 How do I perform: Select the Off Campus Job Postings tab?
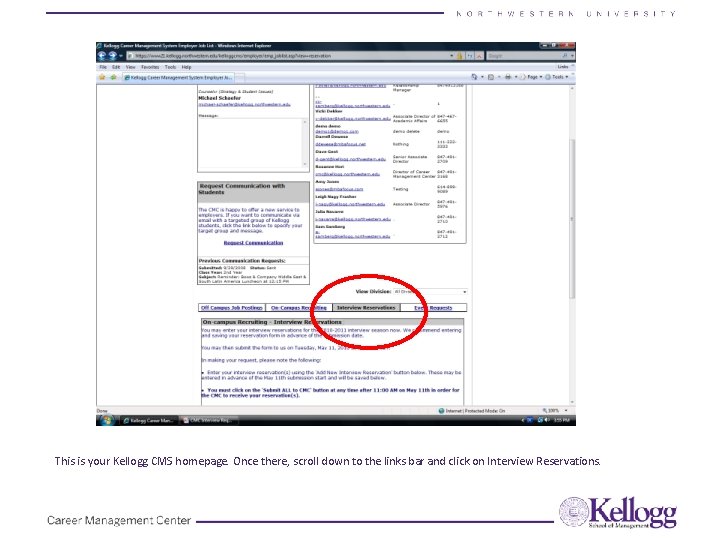click(232, 308)
